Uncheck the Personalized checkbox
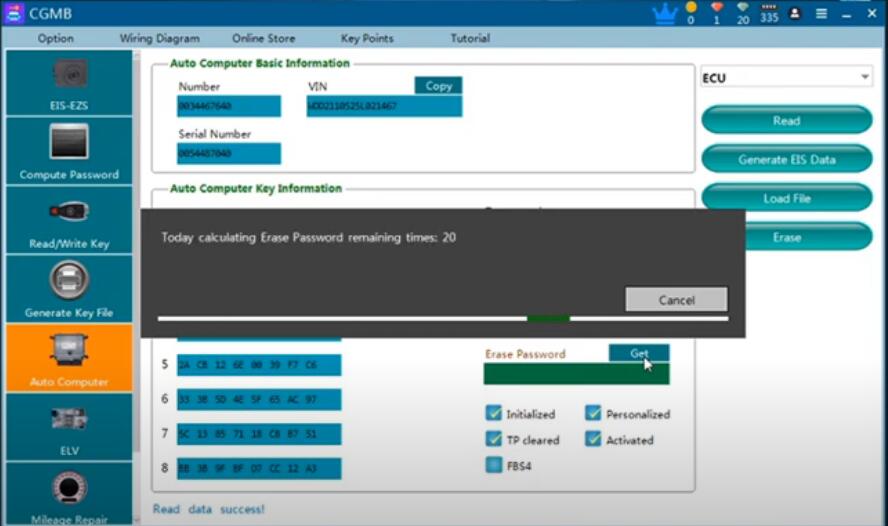The height and width of the screenshot is (526, 888). (x=593, y=414)
